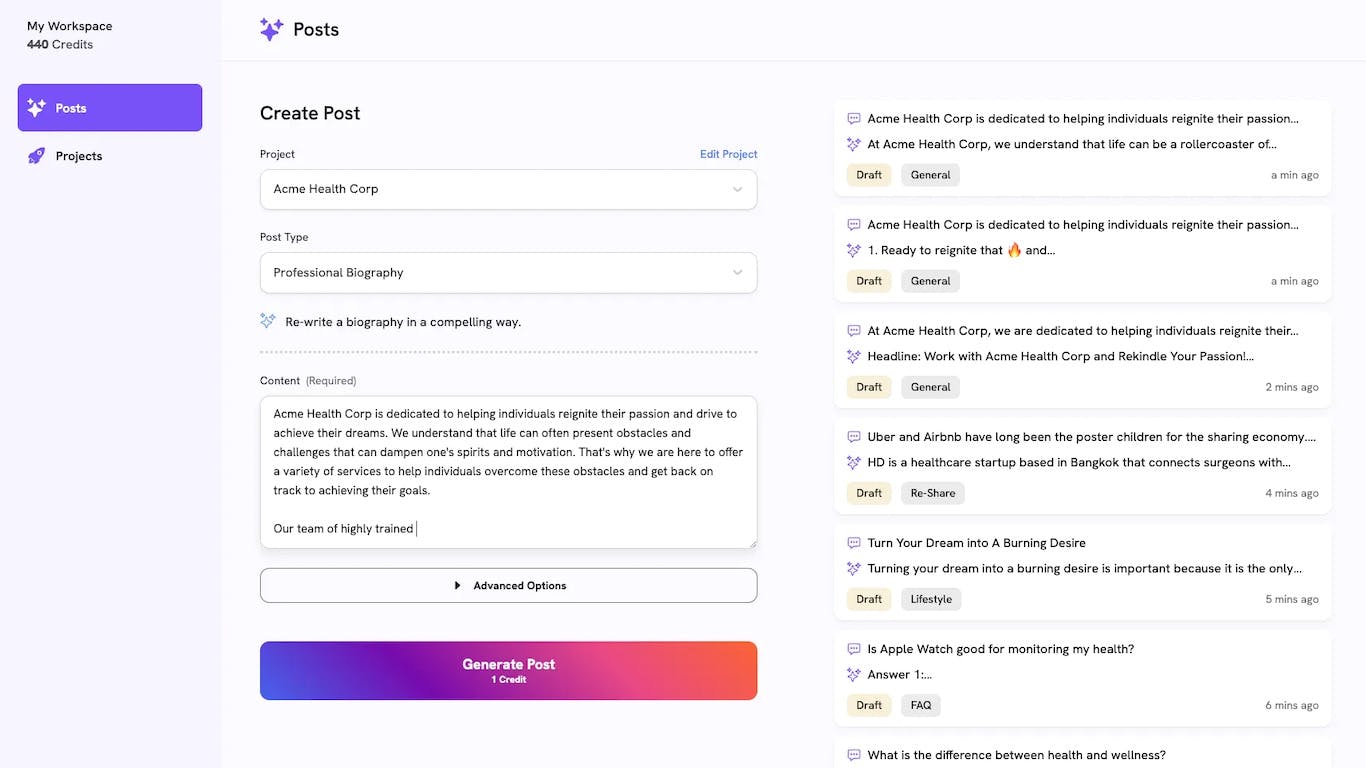The width and height of the screenshot is (1366, 768).
Task: Select the Re-Share tag on the Uber post
Action: point(932,493)
